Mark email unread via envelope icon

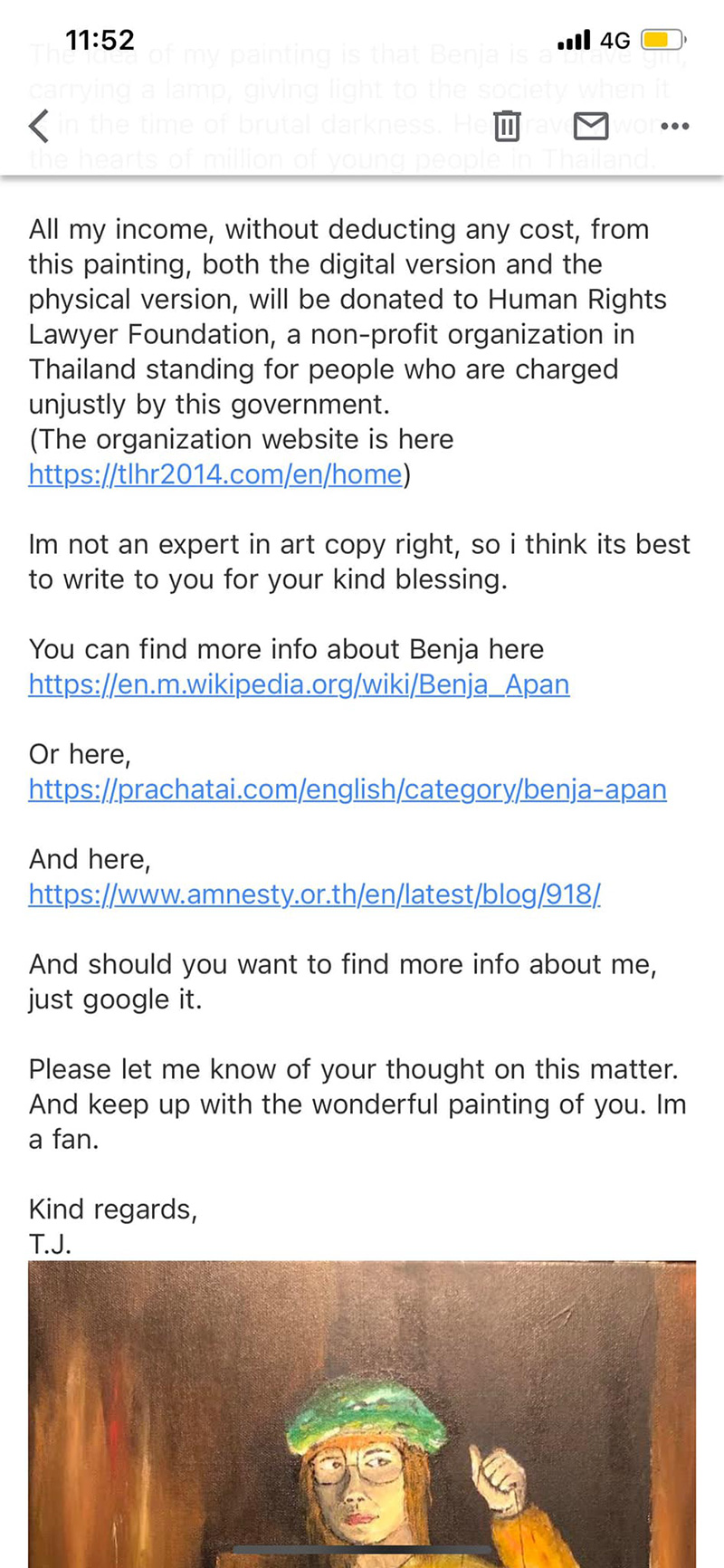pyautogui.click(x=591, y=126)
